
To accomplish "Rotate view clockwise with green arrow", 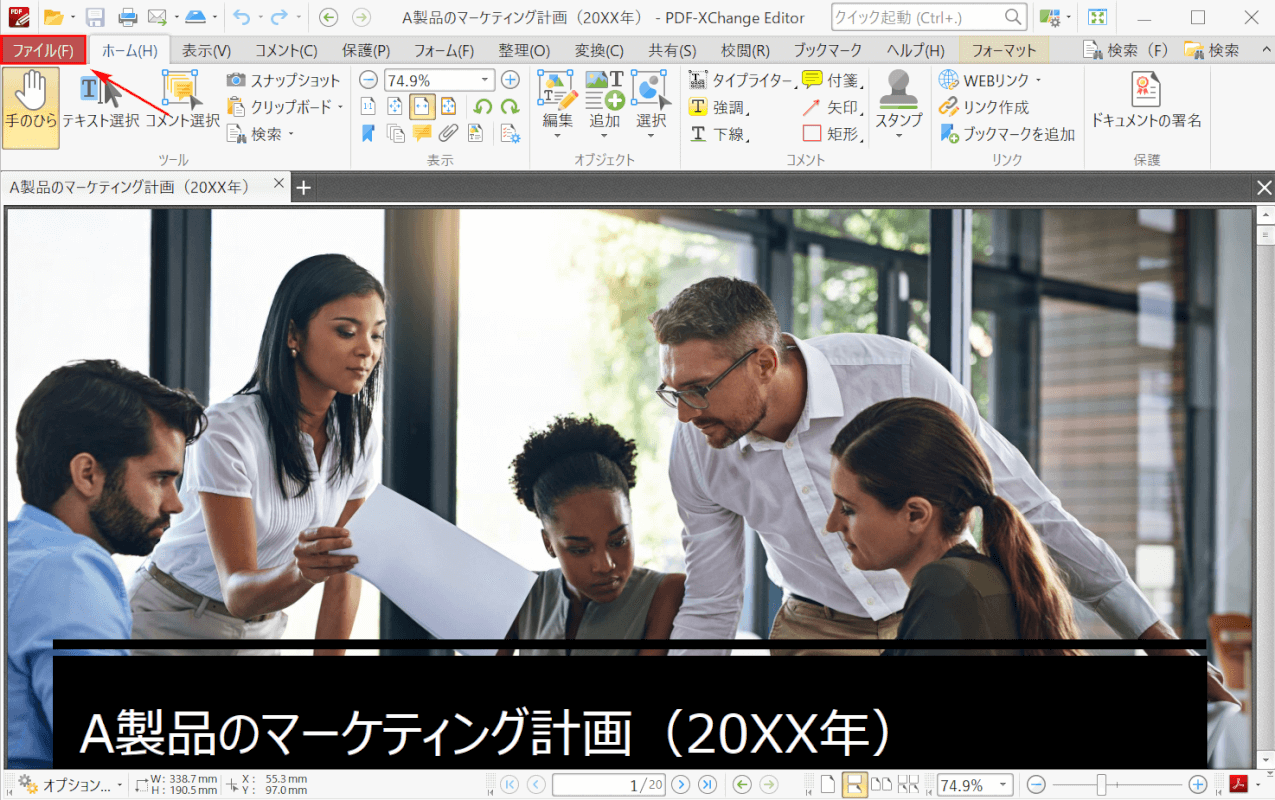I will [510, 107].
